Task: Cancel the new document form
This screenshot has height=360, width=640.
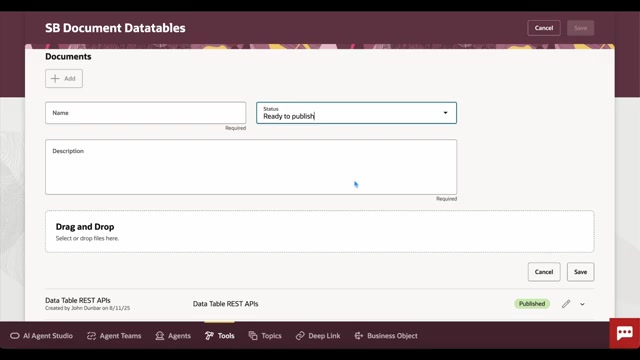Action: [x=544, y=272]
